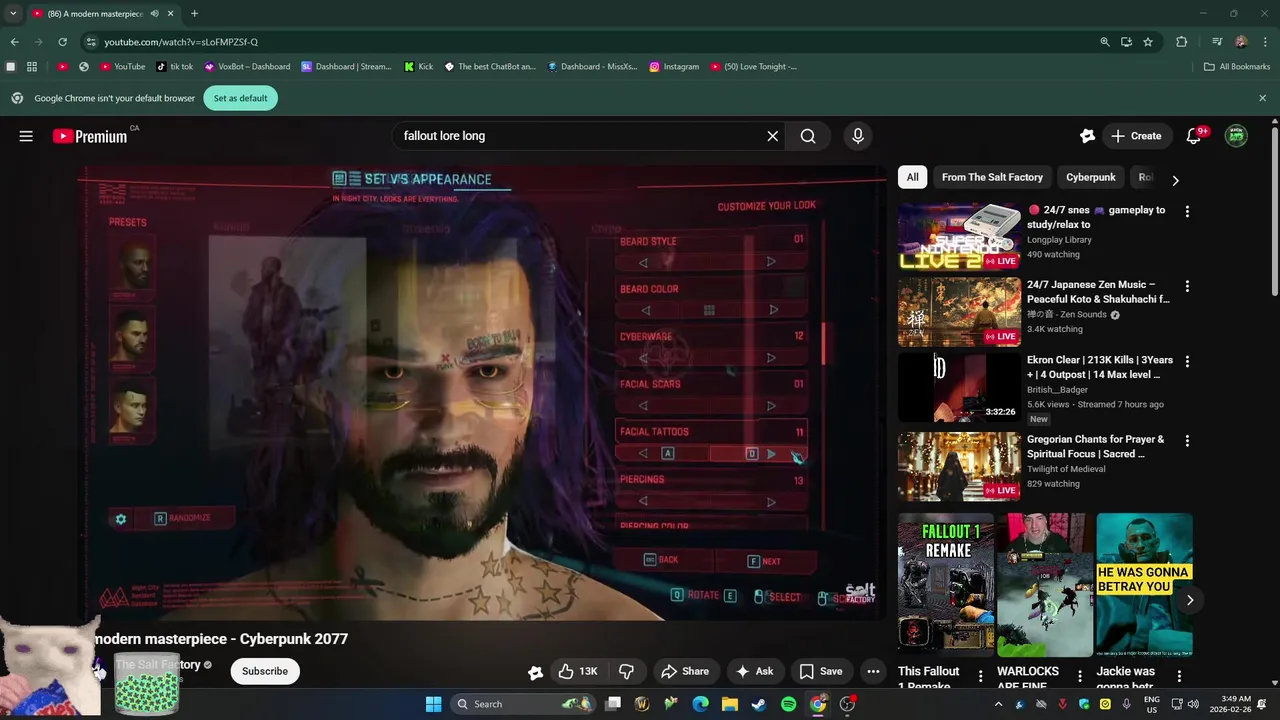
Task: Open File Explorer from the taskbar
Action: pyautogui.click(x=729, y=704)
